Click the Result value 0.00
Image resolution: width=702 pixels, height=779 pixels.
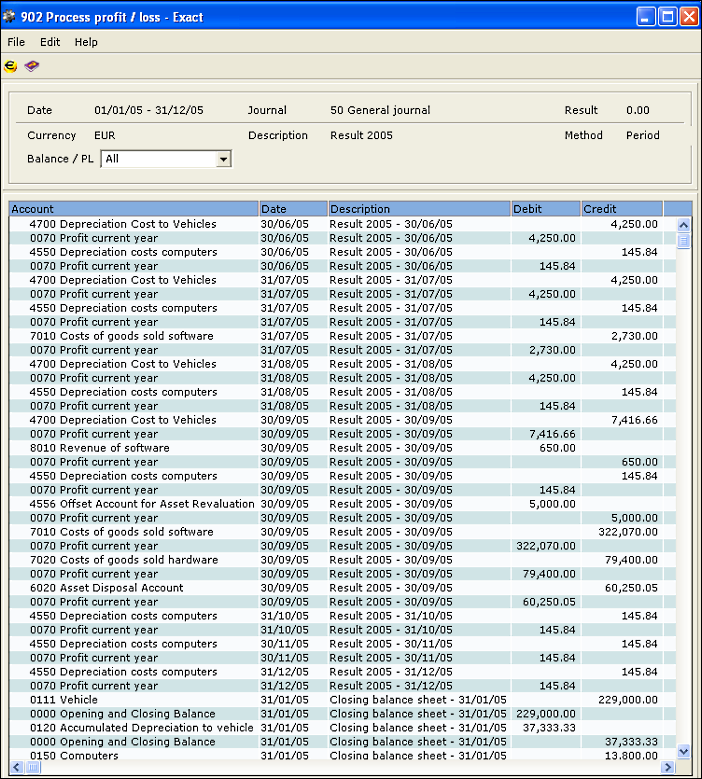(x=637, y=110)
